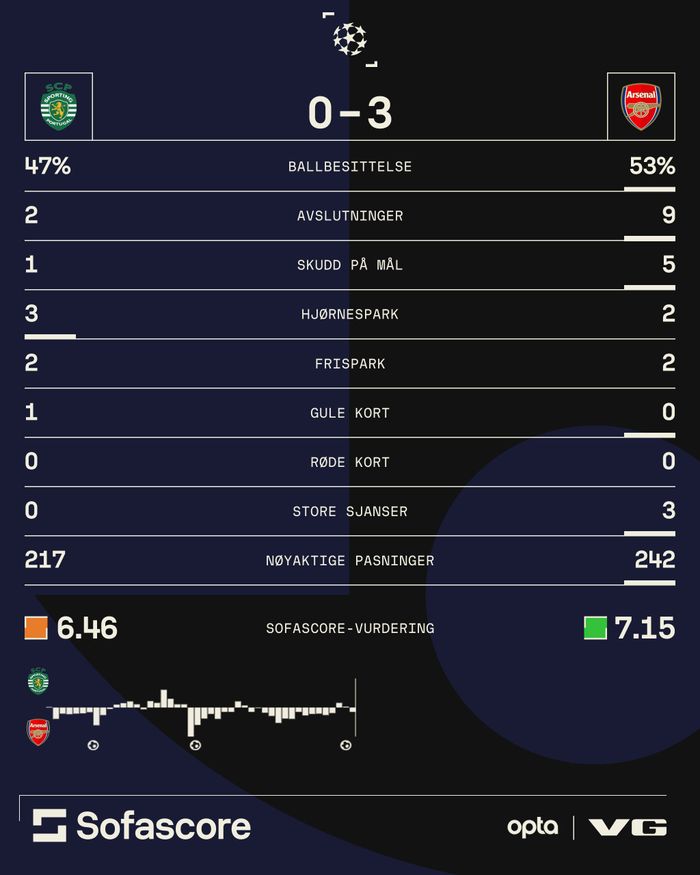Select the green 7.15 rating swatch

596,628
